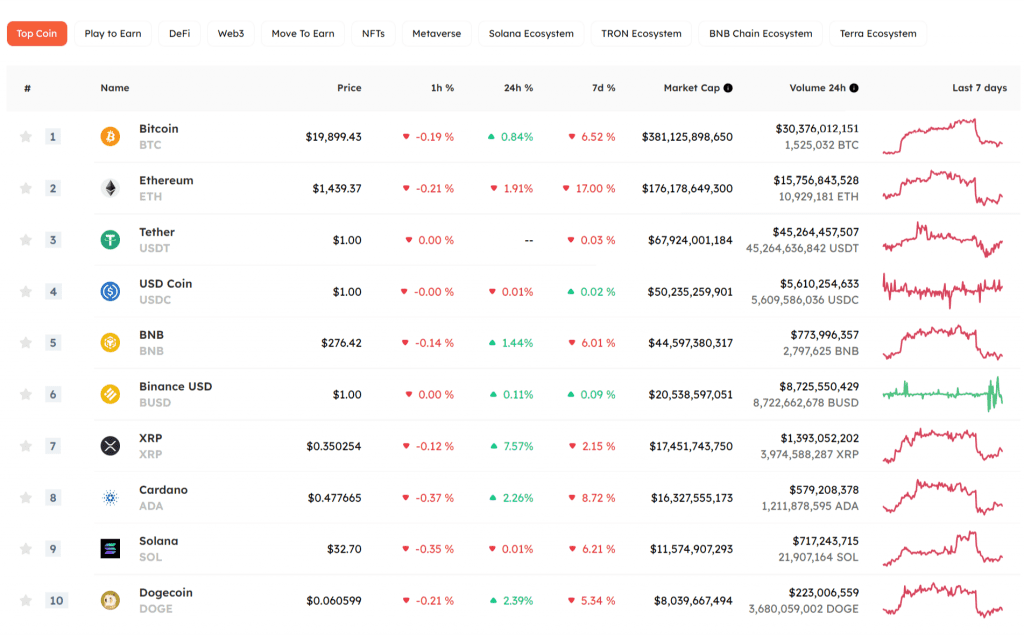Open USD Coin's 7-day sparkline
The image size is (1024, 635).
tap(942, 291)
